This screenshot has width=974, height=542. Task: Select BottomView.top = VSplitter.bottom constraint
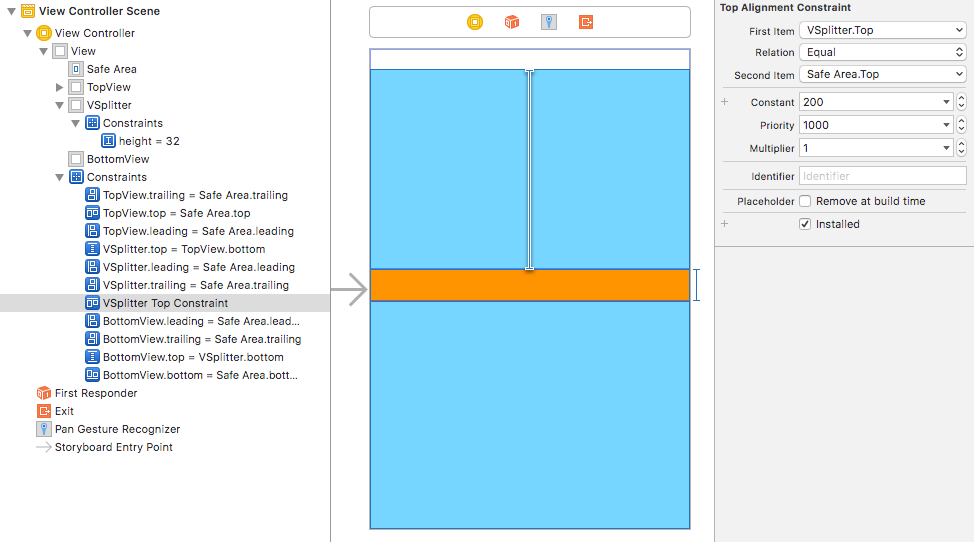tap(192, 357)
